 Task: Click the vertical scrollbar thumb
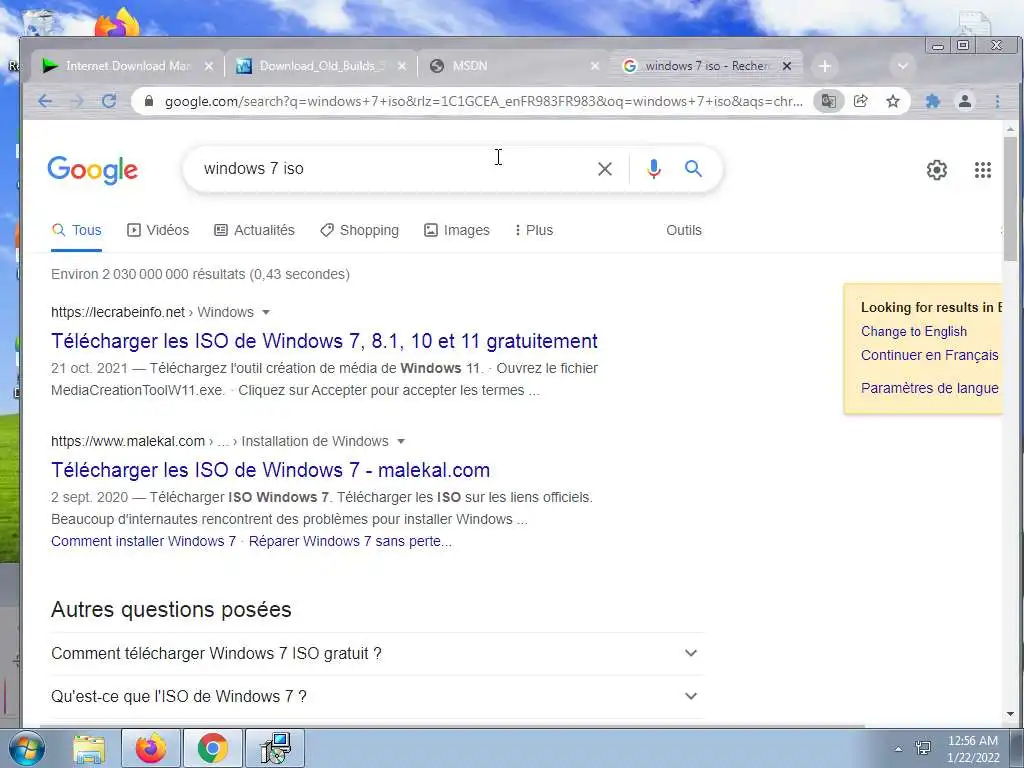tap(1010, 199)
